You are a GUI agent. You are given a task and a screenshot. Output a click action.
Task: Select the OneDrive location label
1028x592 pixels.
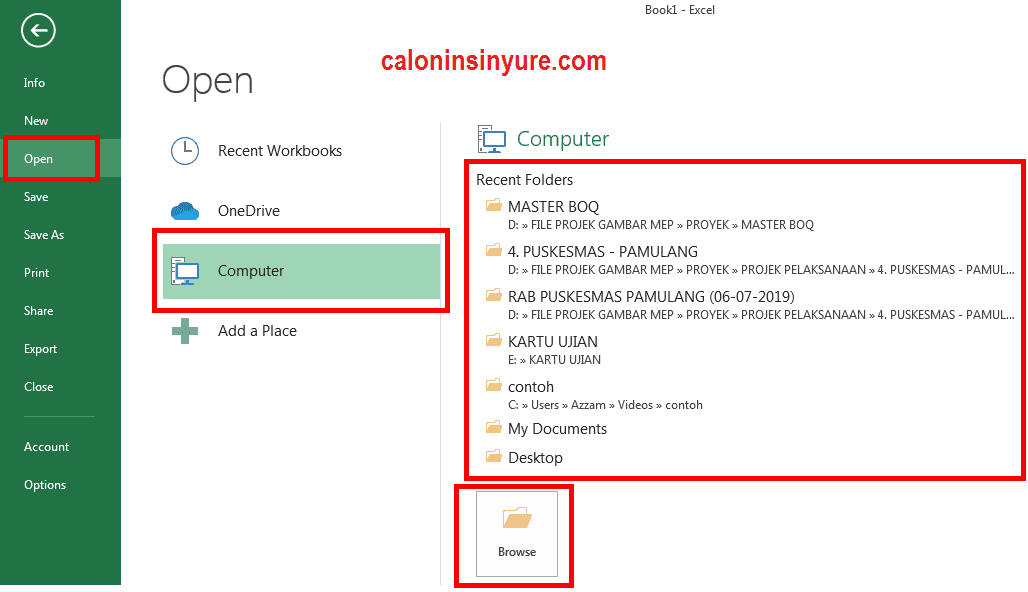(x=248, y=210)
